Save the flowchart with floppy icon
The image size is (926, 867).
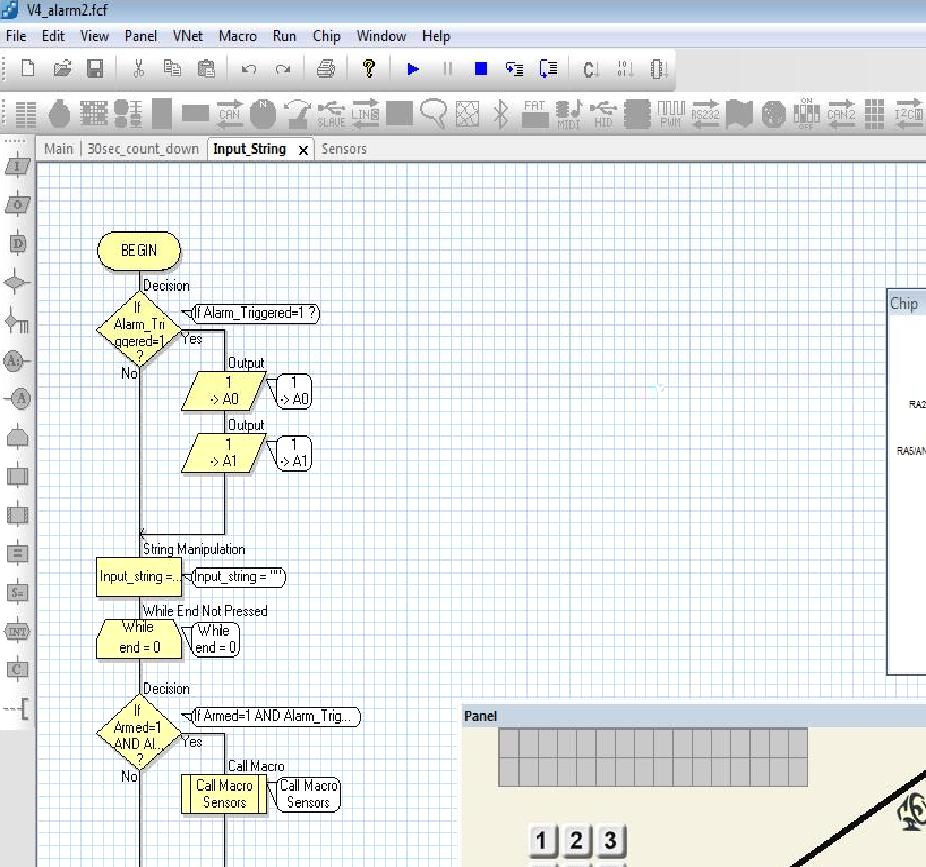[x=95, y=69]
